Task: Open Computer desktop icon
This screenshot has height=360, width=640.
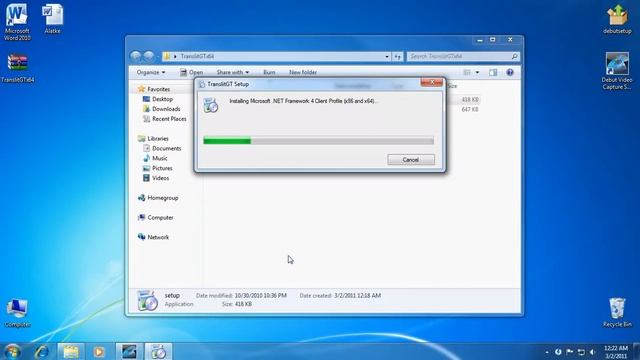Action: coord(17,313)
